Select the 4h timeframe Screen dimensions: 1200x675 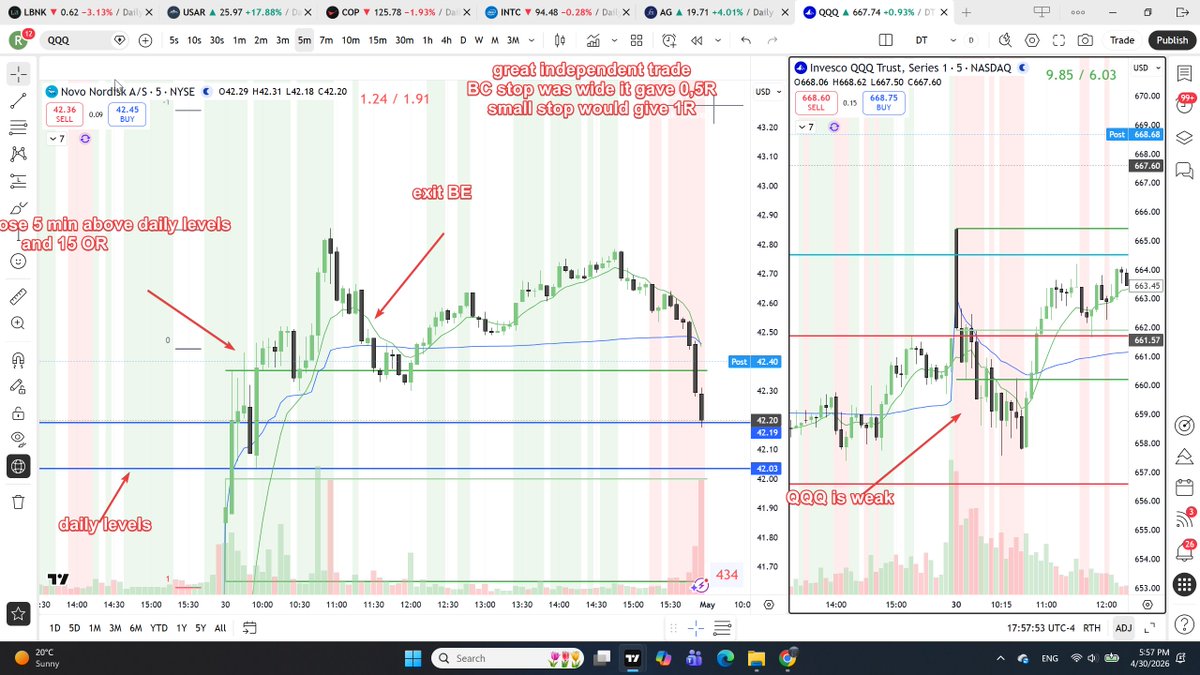click(x=445, y=41)
